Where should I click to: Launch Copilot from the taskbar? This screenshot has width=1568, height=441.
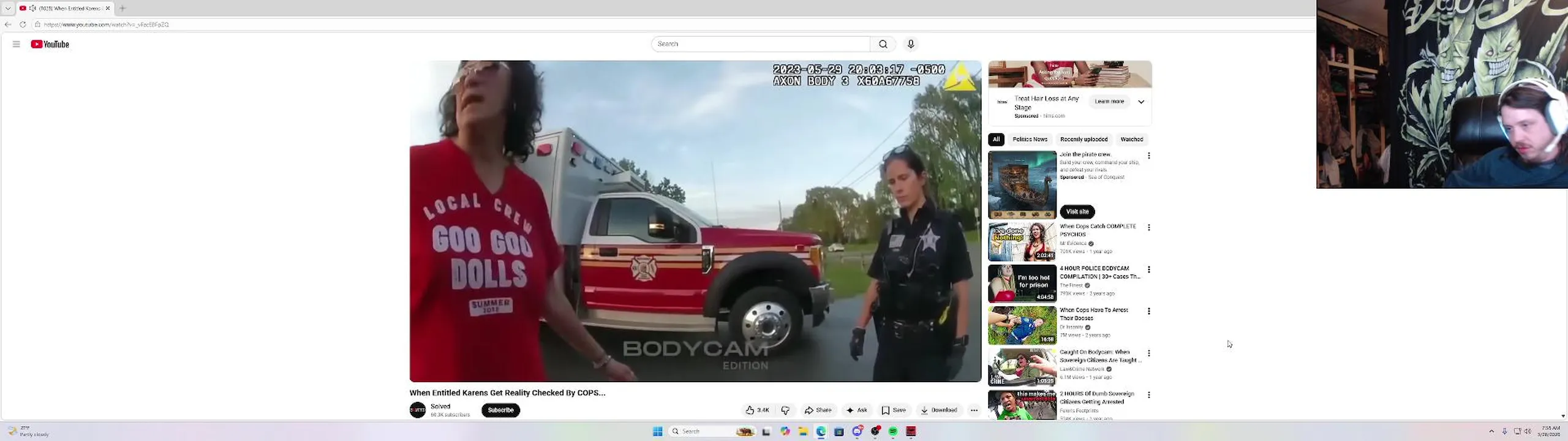tap(785, 432)
